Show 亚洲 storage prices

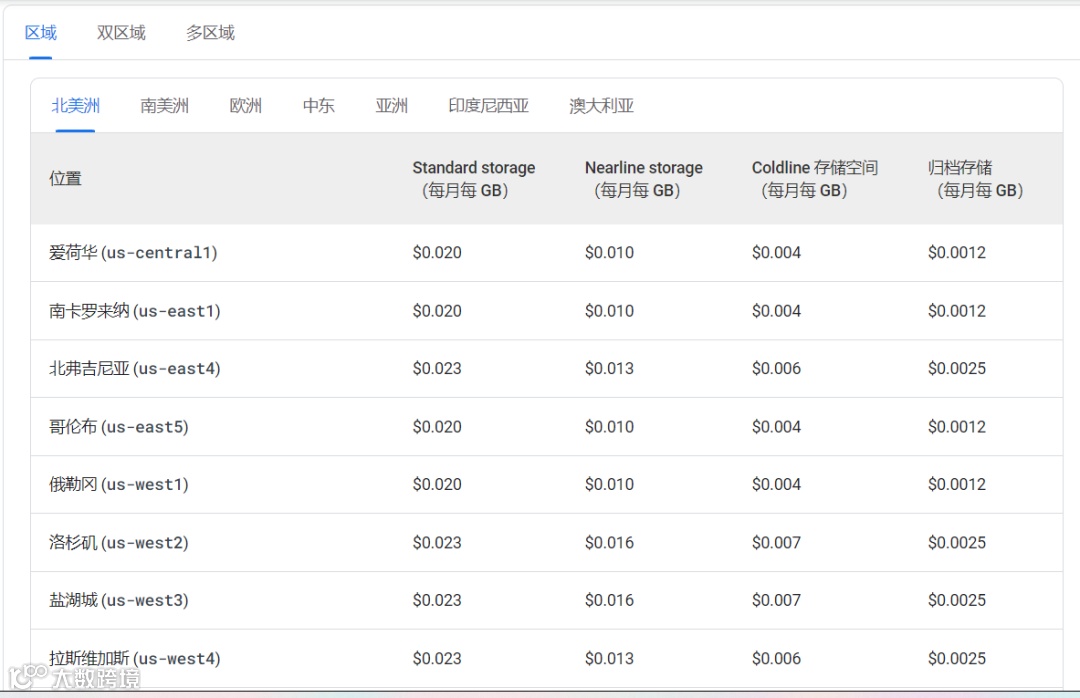[392, 106]
